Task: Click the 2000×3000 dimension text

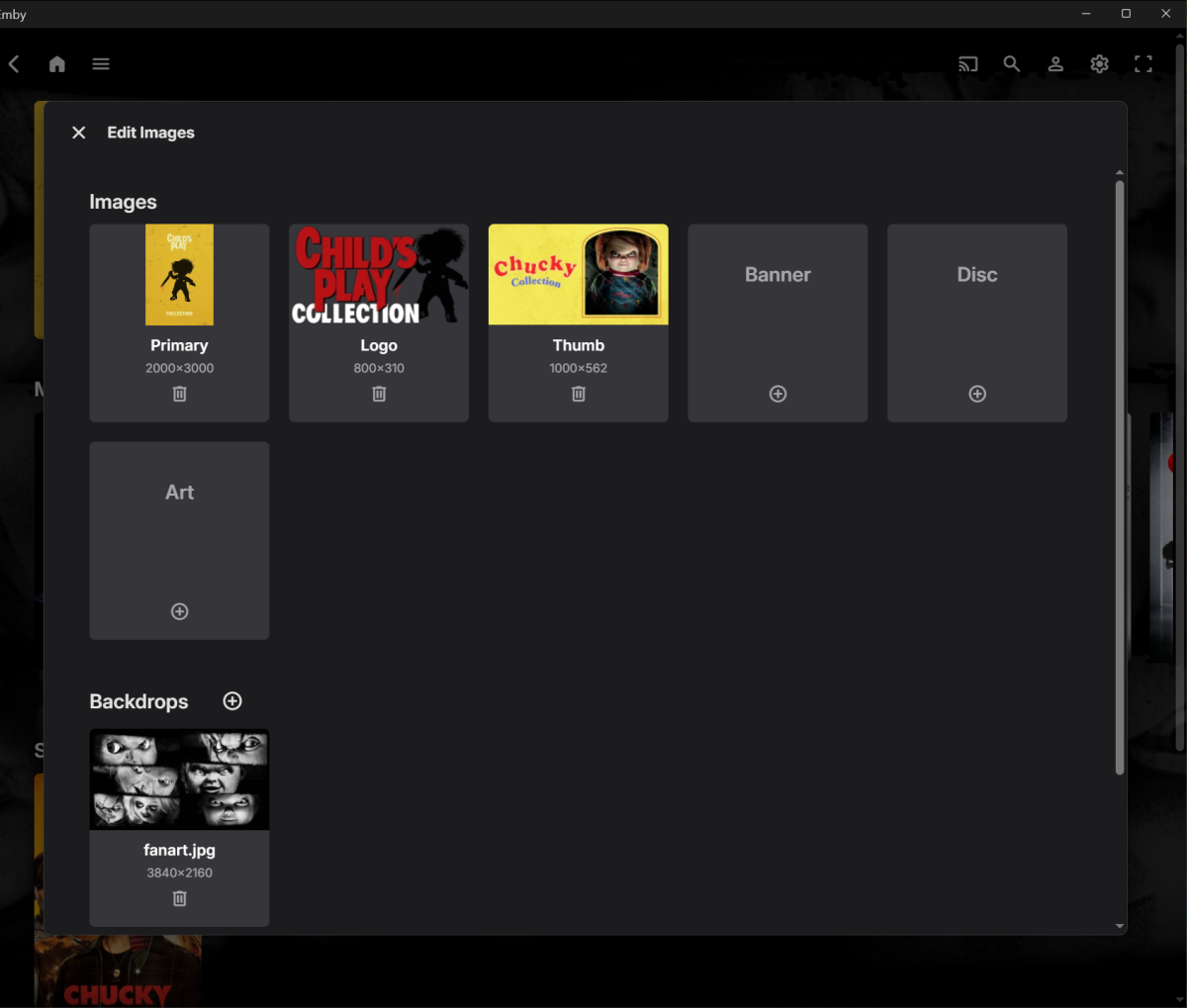Action: (180, 368)
